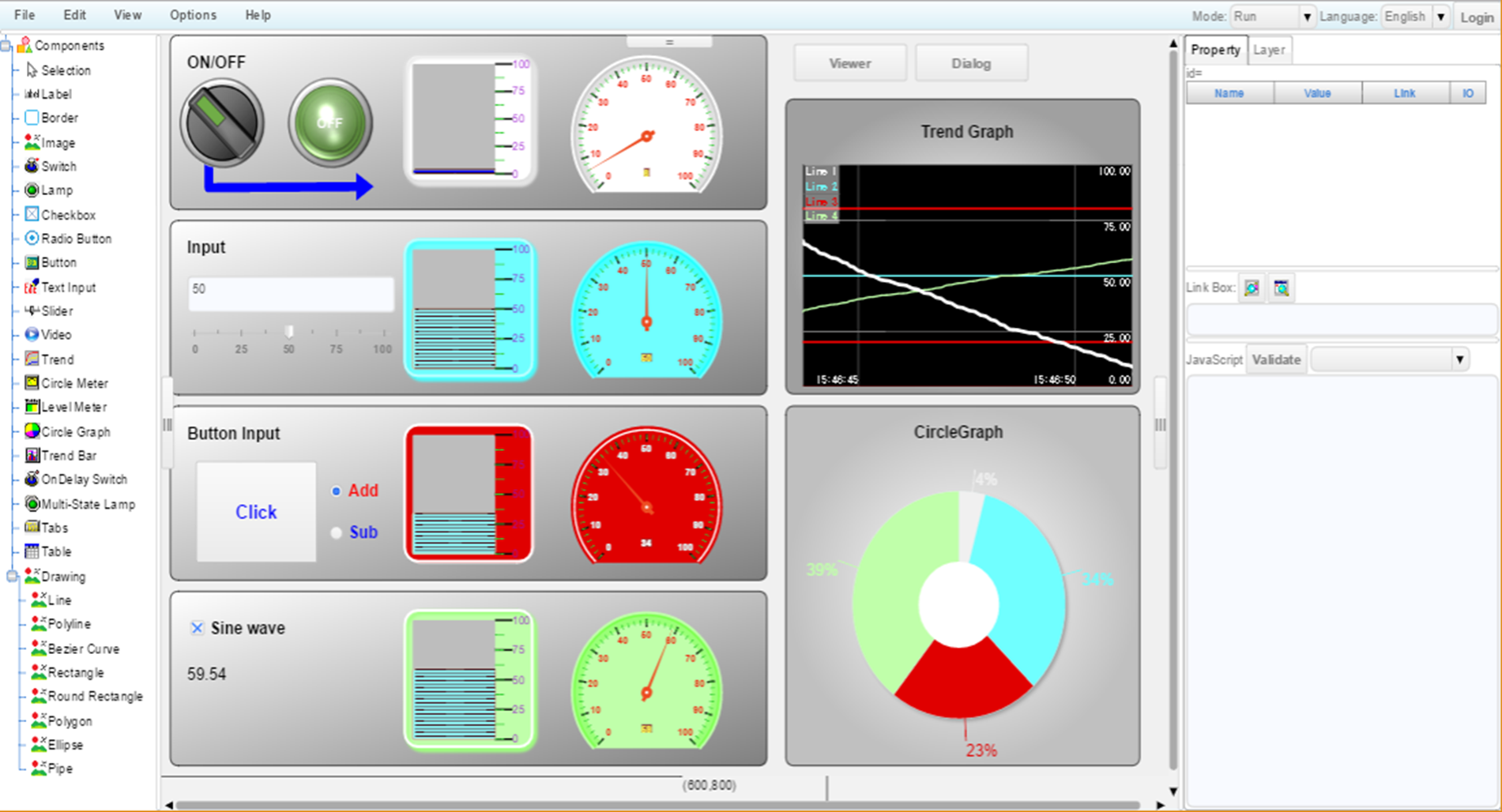This screenshot has height=812, width=1502.
Task: Click the Input text field showing 50
Action: pos(291,294)
